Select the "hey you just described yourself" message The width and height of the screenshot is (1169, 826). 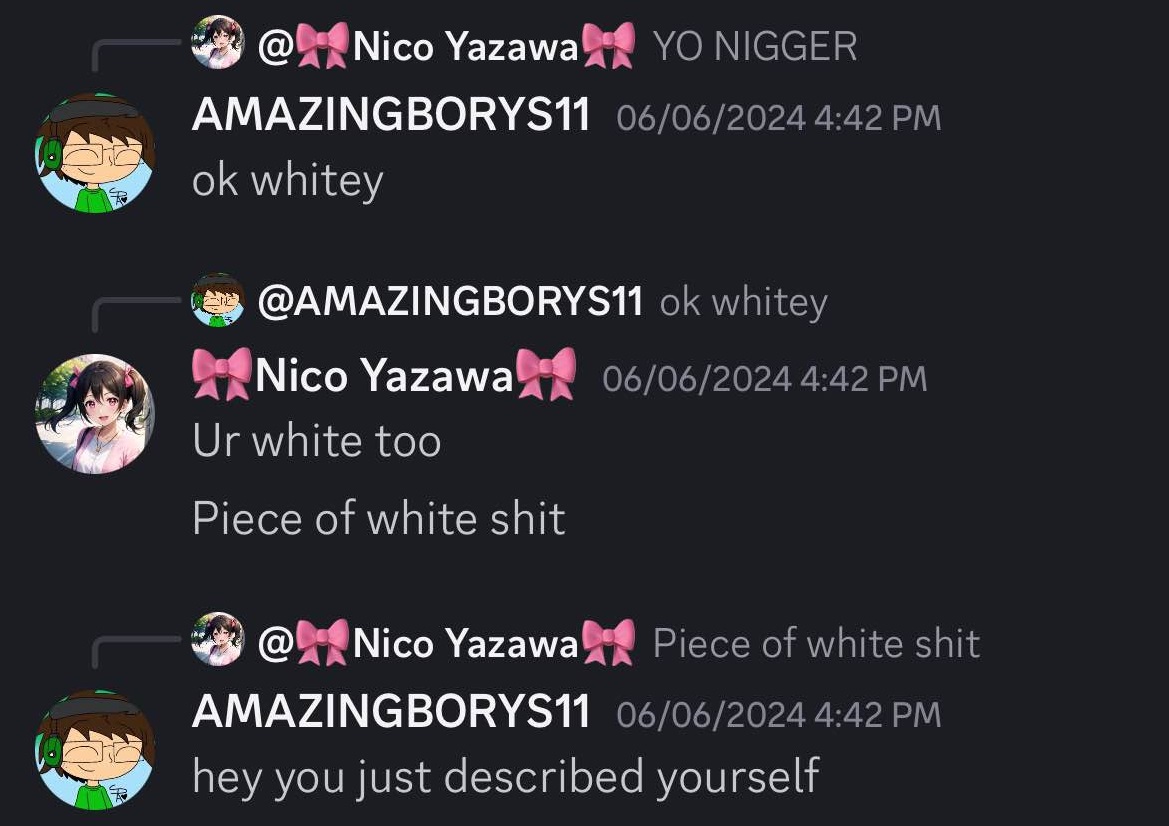coord(506,777)
